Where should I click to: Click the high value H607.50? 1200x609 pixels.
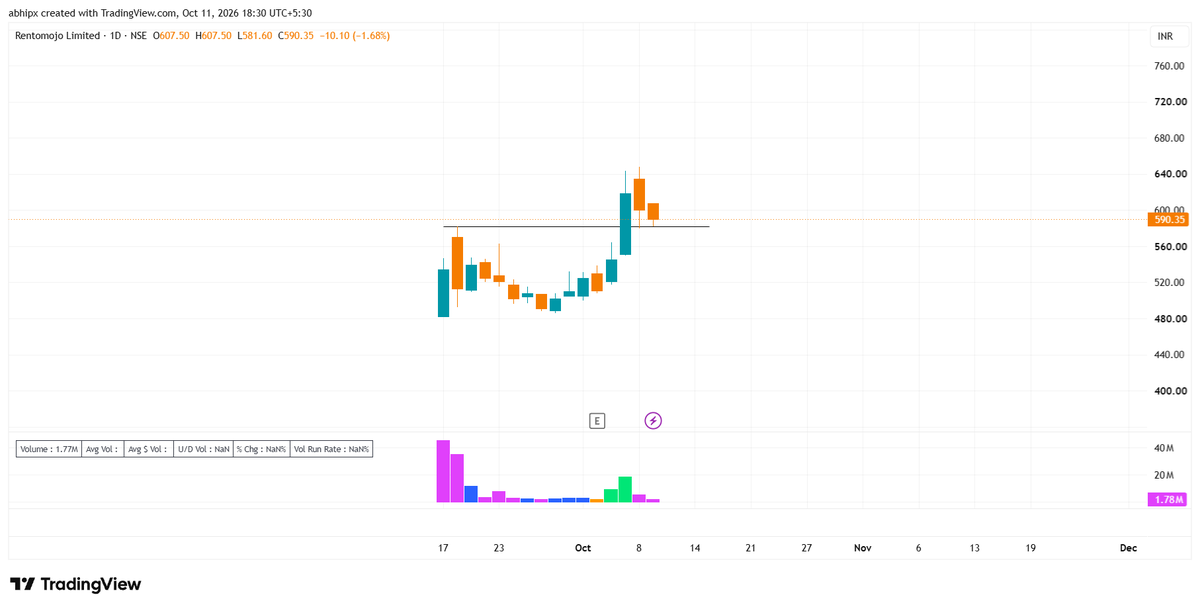coord(213,35)
